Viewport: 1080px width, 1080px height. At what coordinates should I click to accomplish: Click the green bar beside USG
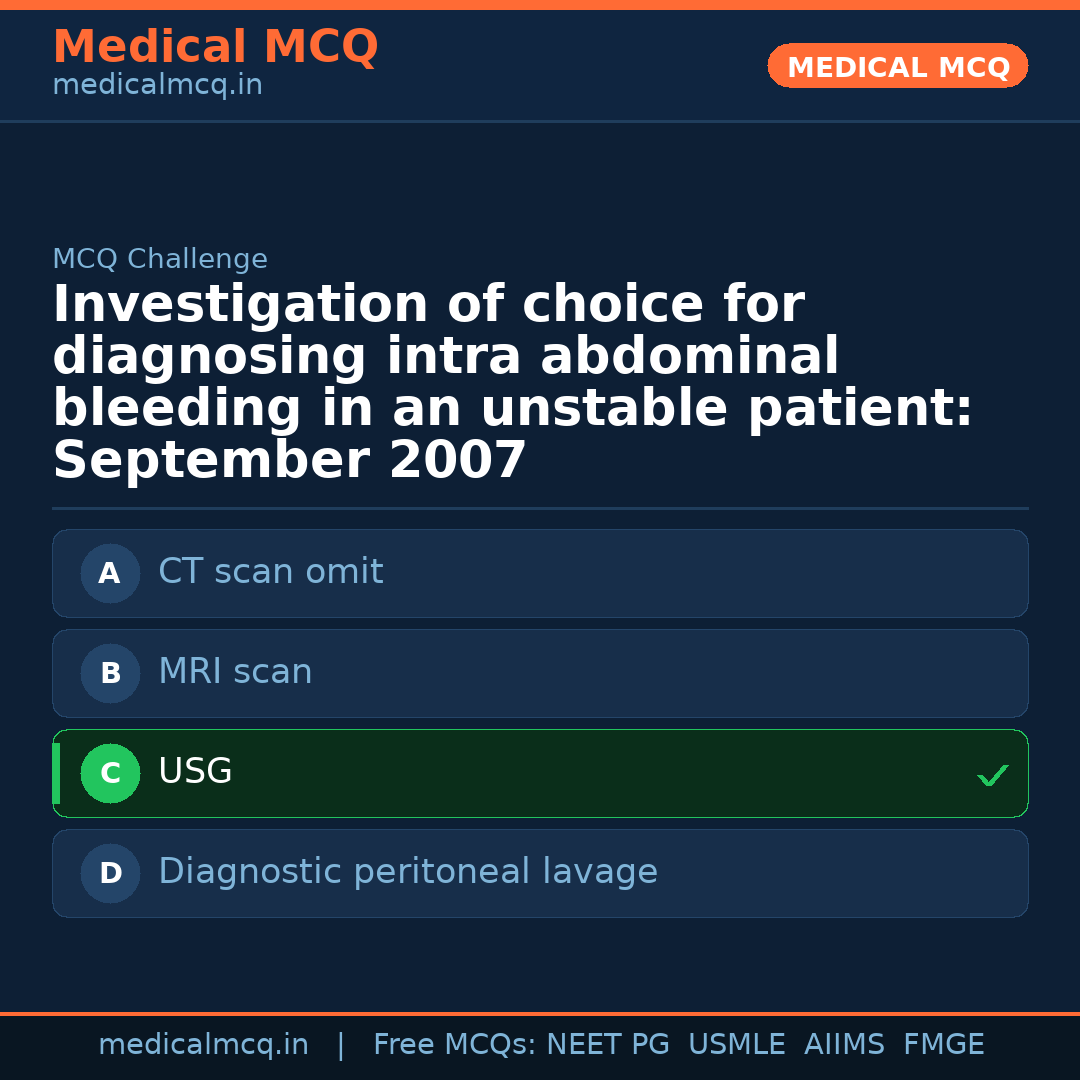[x=56, y=773]
